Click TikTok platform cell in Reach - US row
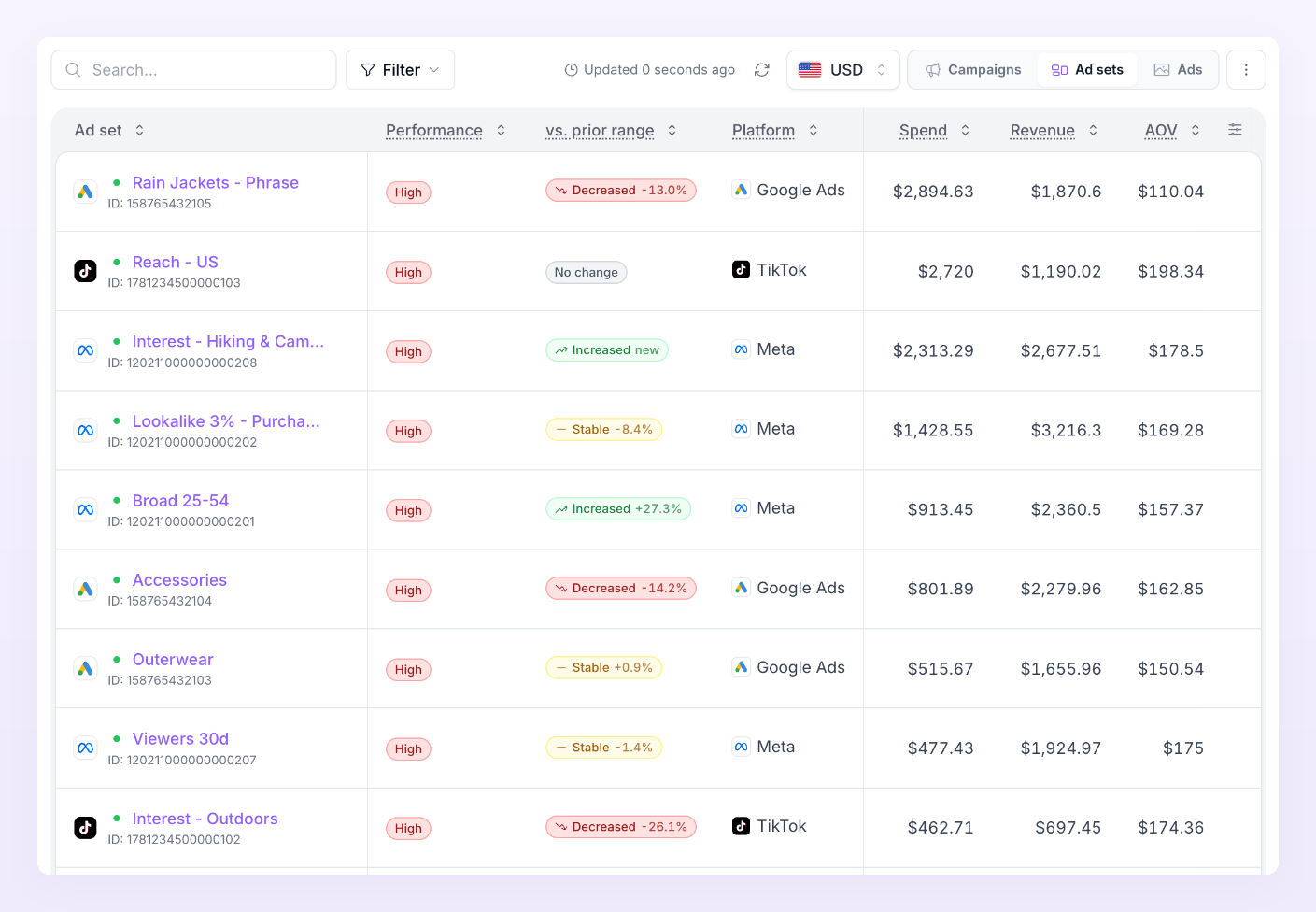 pyautogui.click(x=769, y=270)
